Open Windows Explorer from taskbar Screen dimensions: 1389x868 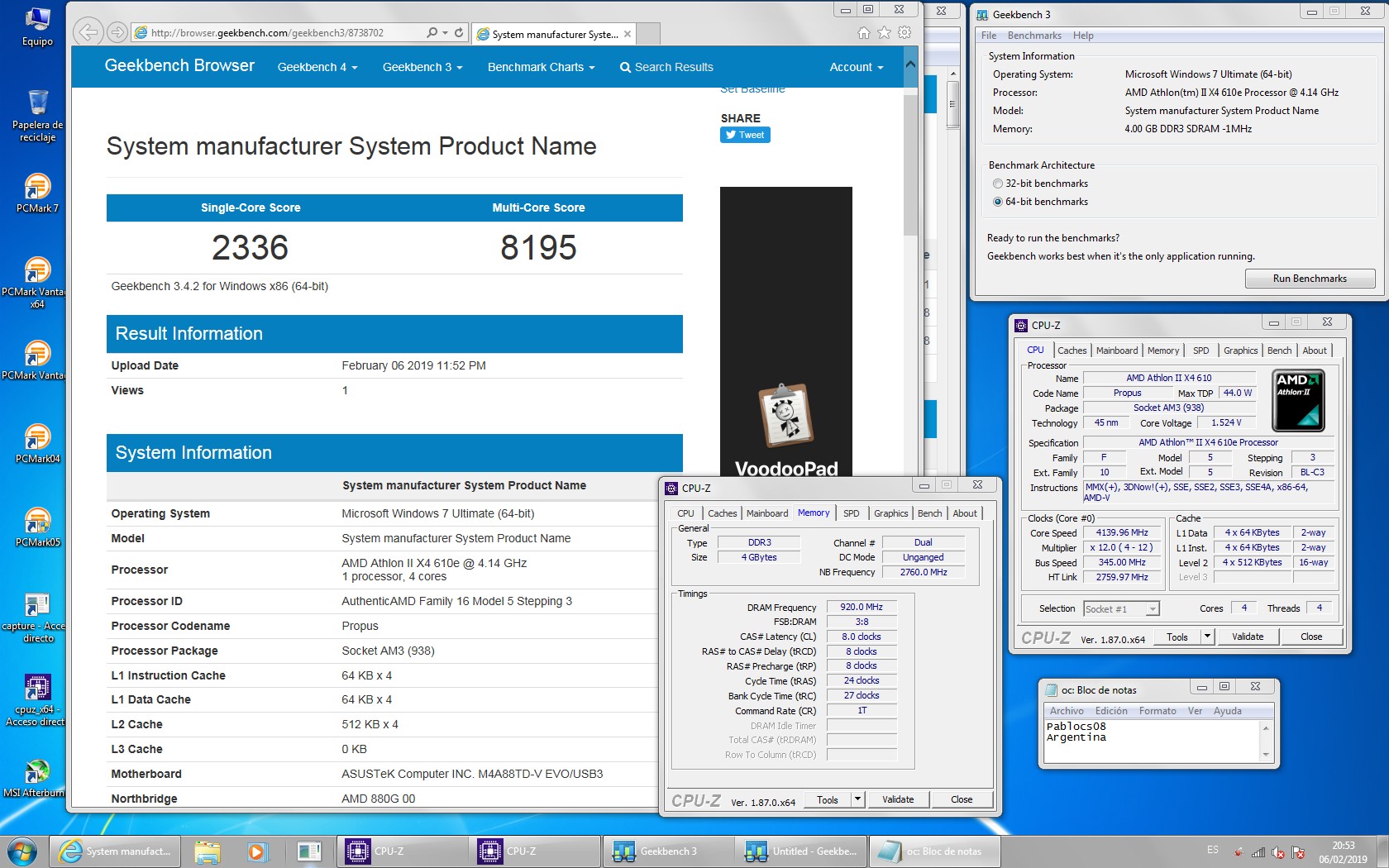pos(208,851)
